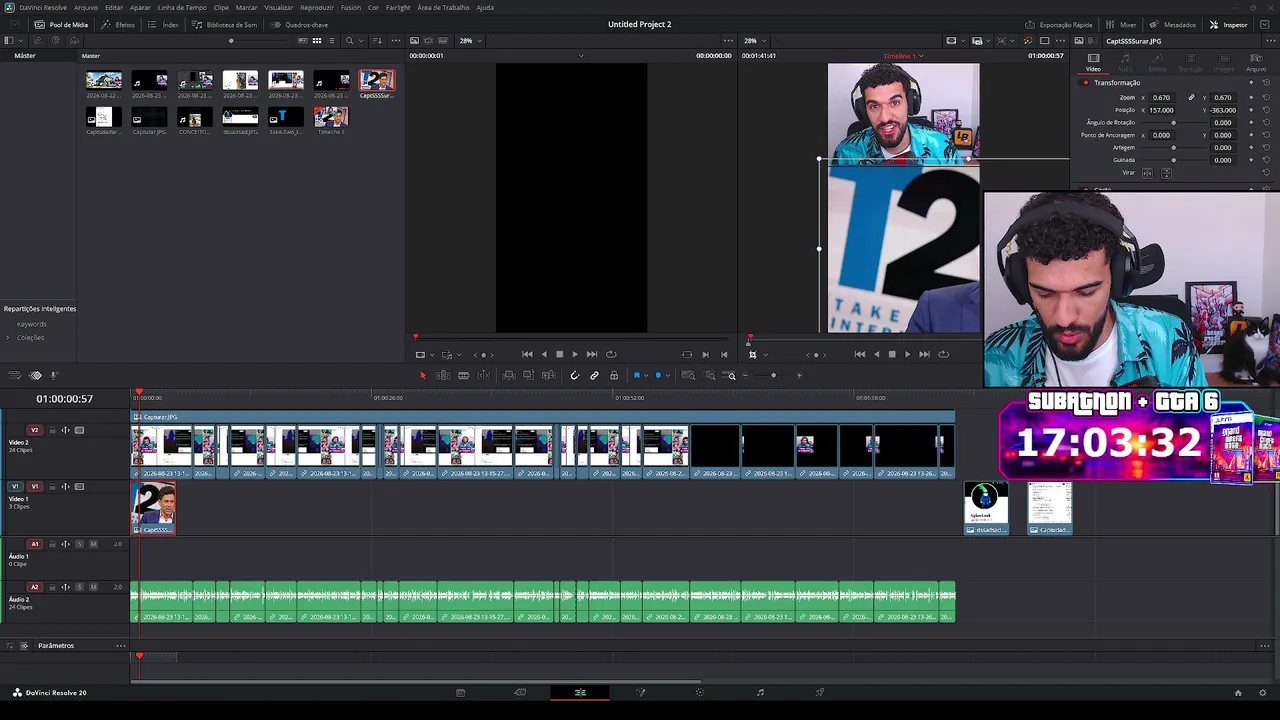
Task: Select the arrow Selection mode tool
Action: click(x=422, y=375)
